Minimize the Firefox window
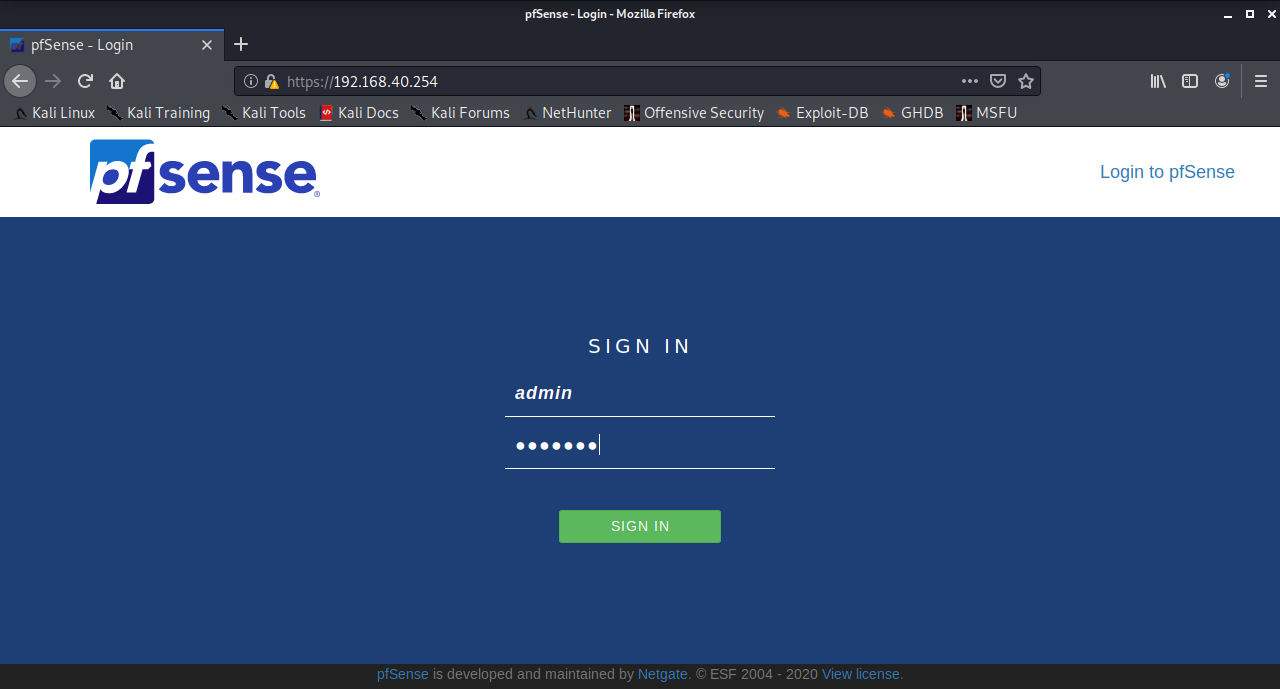The height and width of the screenshot is (689, 1280). tap(1229, 14)
